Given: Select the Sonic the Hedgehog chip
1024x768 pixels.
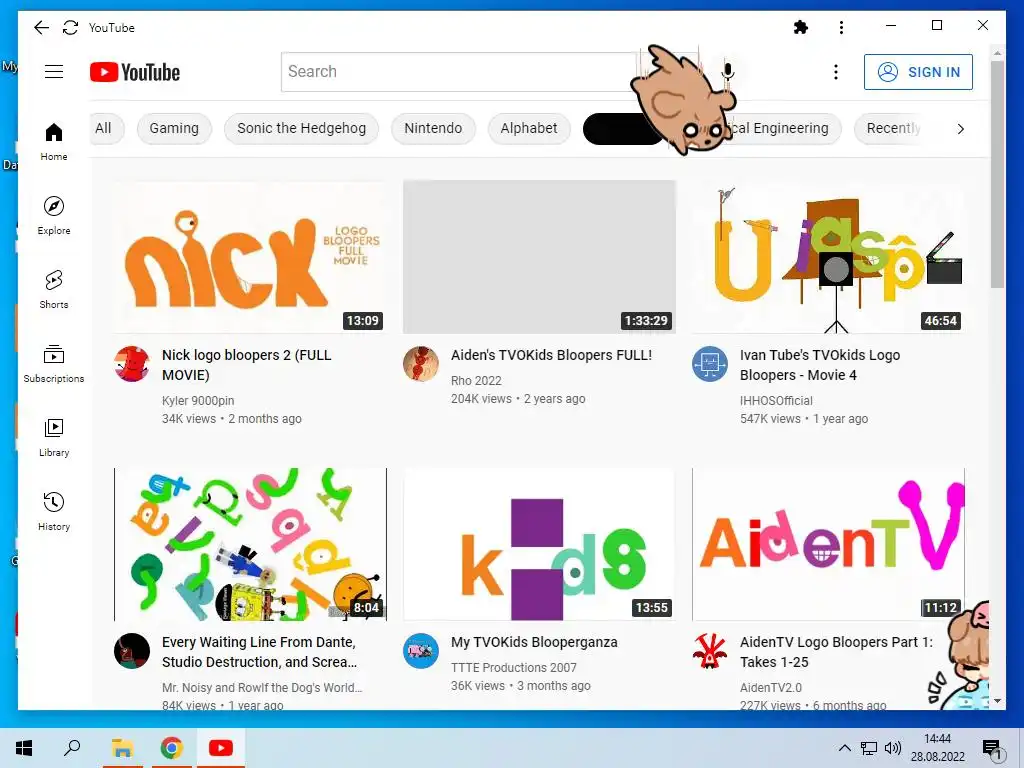Looking at the screenshot, I should pyautogui.click(x=301, y=129).
